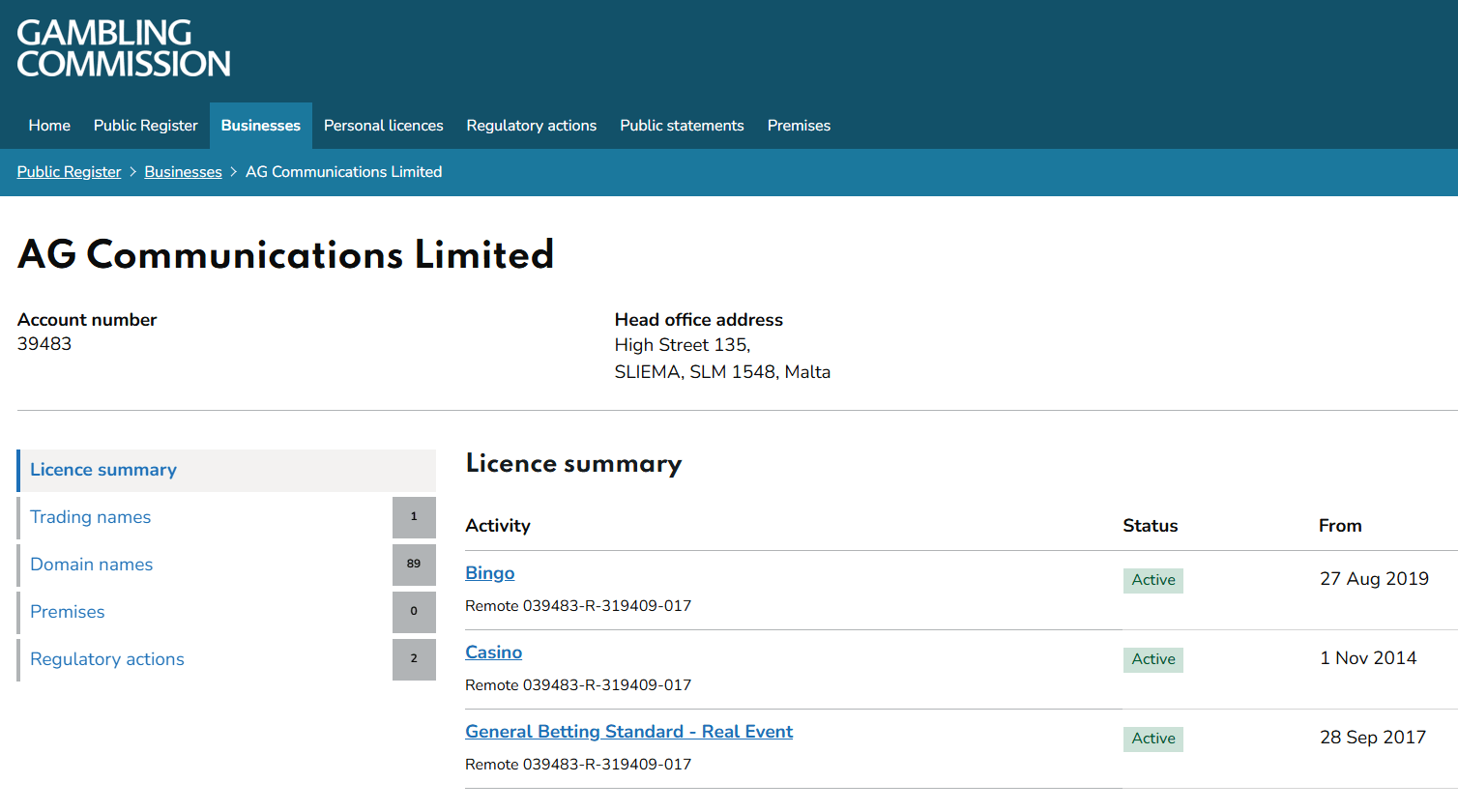
Task: Select the address line High Street 135,
Action: (683, 345)
